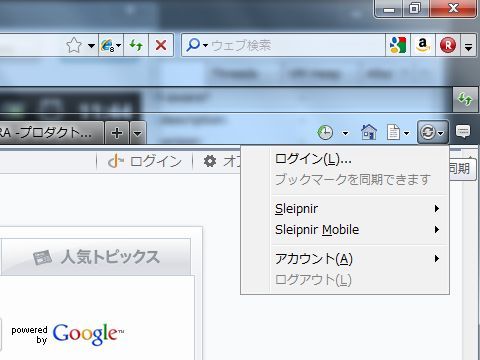Expand the search engines overflow arrow
The height and width of the screenshot is (360, 480).
468,45
